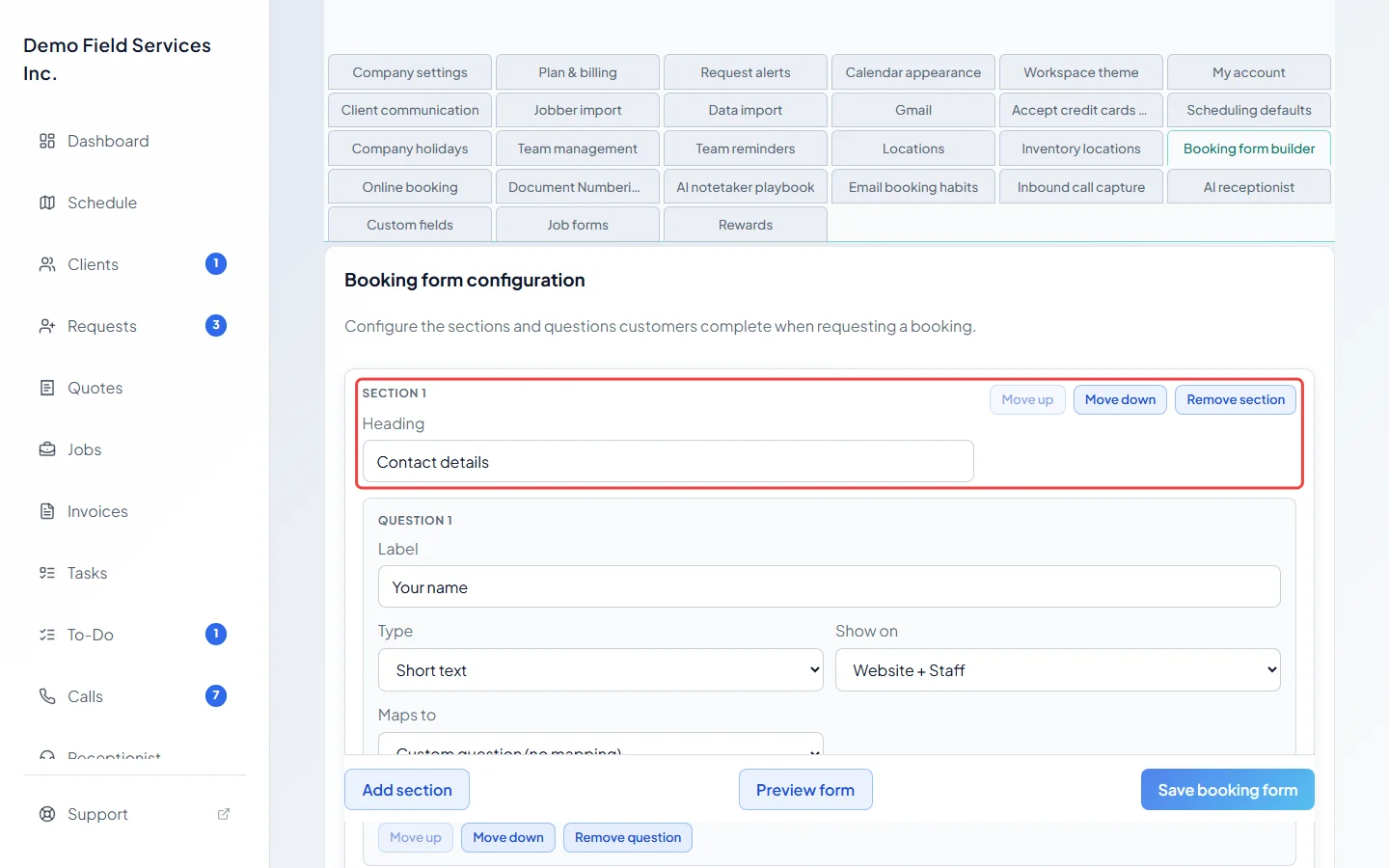
Task: Open the Job forms tab
Action: 578,225
